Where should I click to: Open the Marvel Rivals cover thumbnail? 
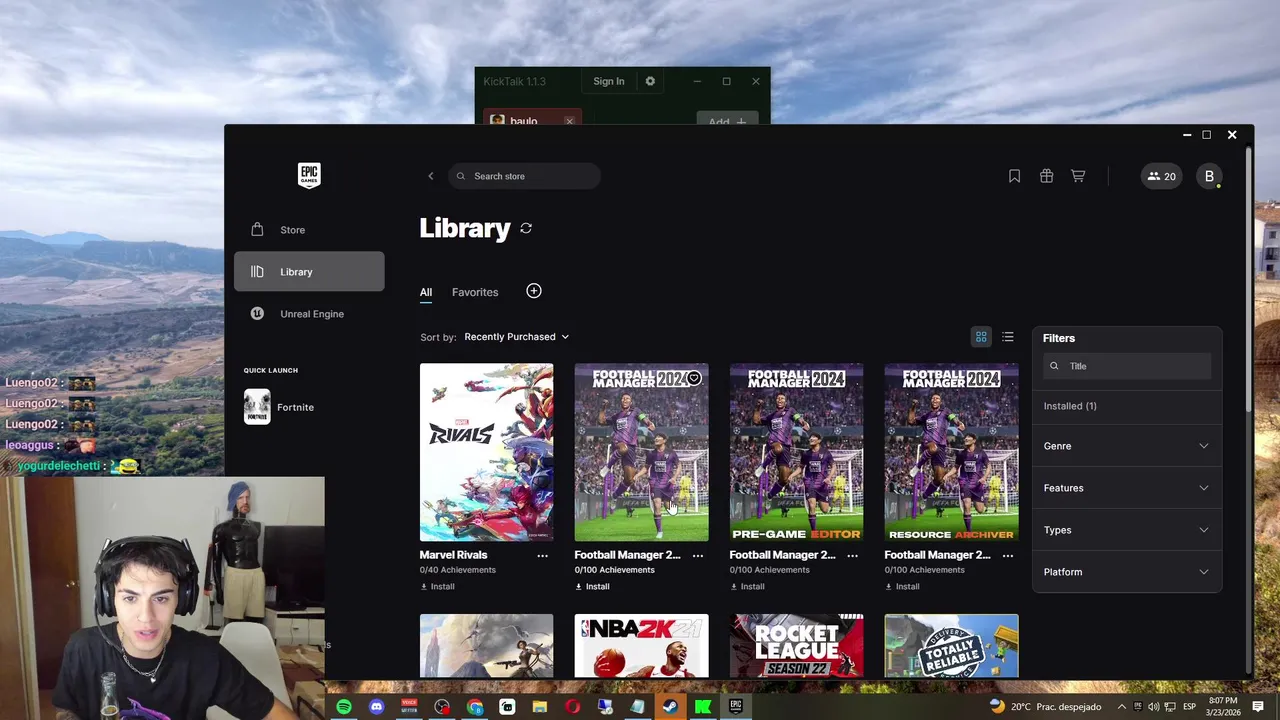coord(486,452)
